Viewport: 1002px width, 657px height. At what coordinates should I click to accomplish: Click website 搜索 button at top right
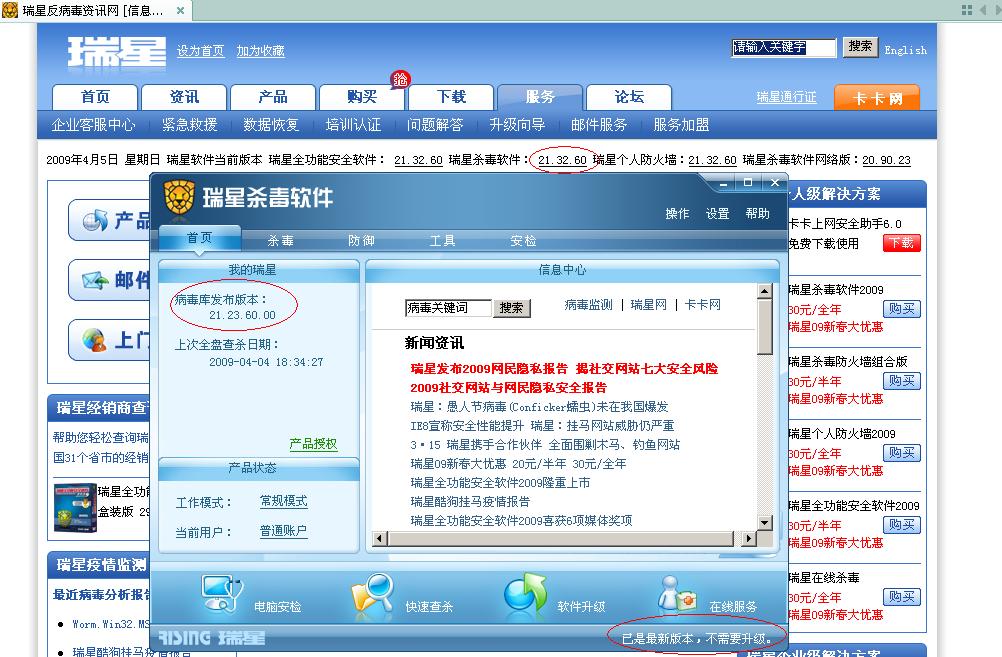click(860, 47)
